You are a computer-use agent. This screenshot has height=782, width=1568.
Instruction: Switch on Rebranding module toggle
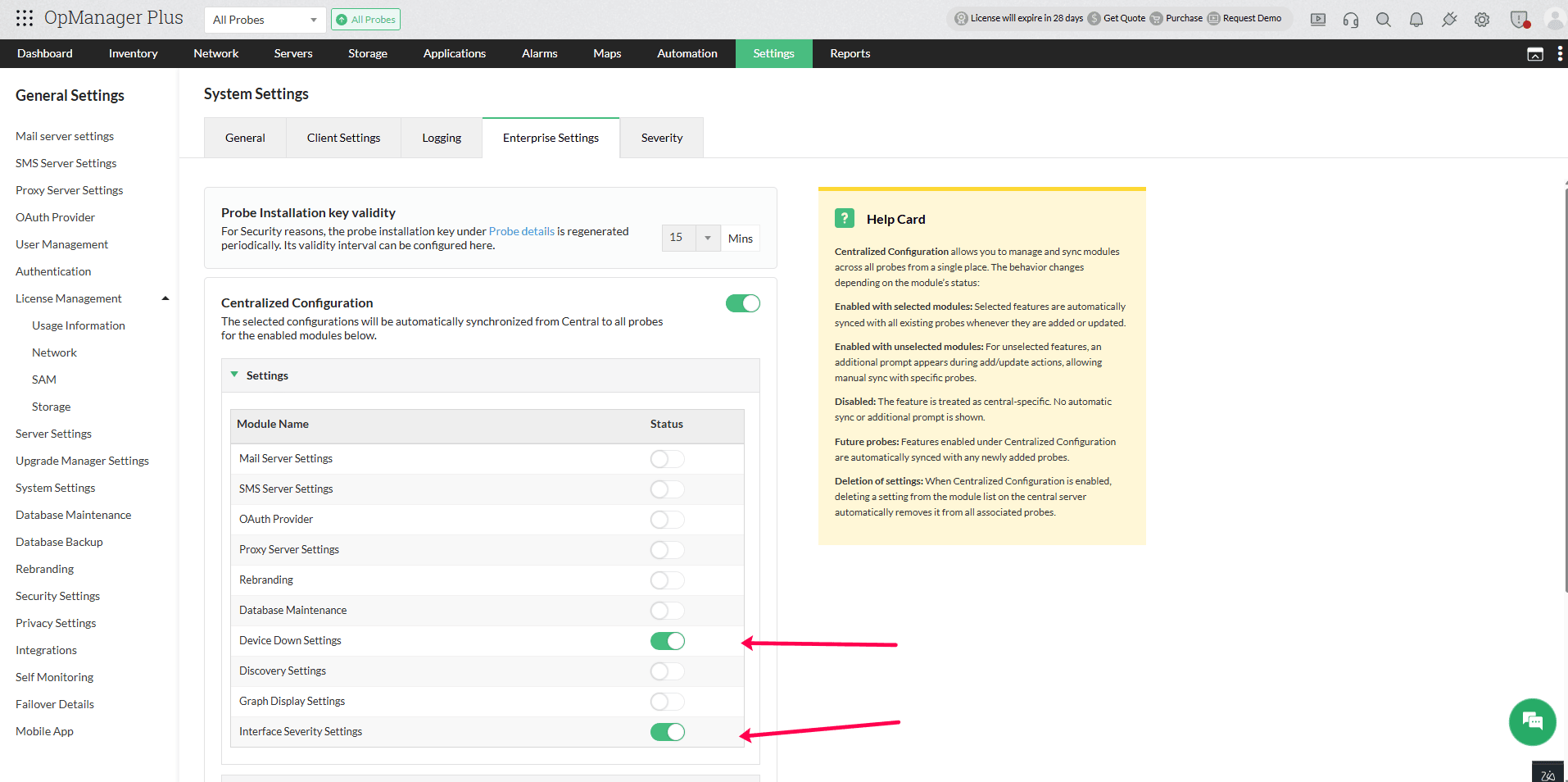667,580
